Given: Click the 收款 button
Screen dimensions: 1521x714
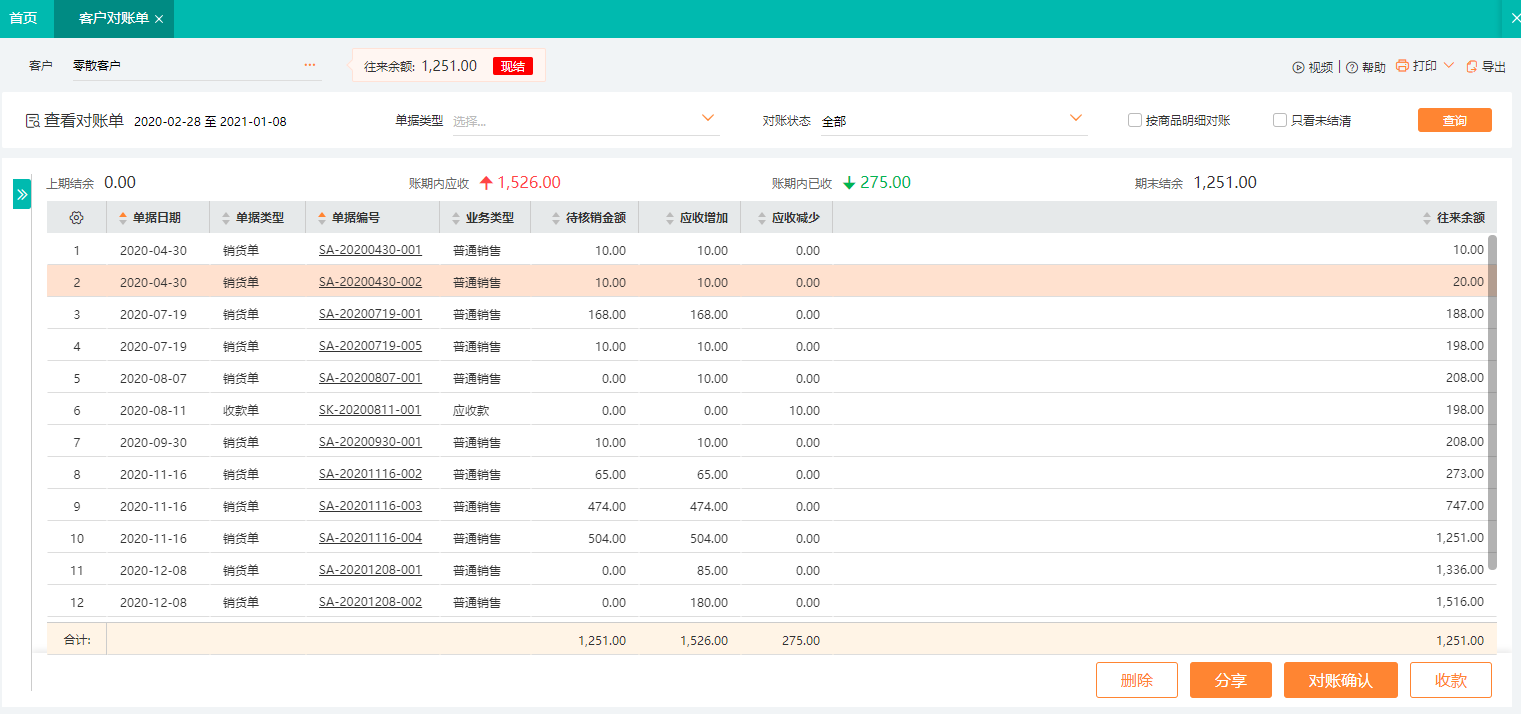Looking at the screenshot, I should (x=1451, y=680).
